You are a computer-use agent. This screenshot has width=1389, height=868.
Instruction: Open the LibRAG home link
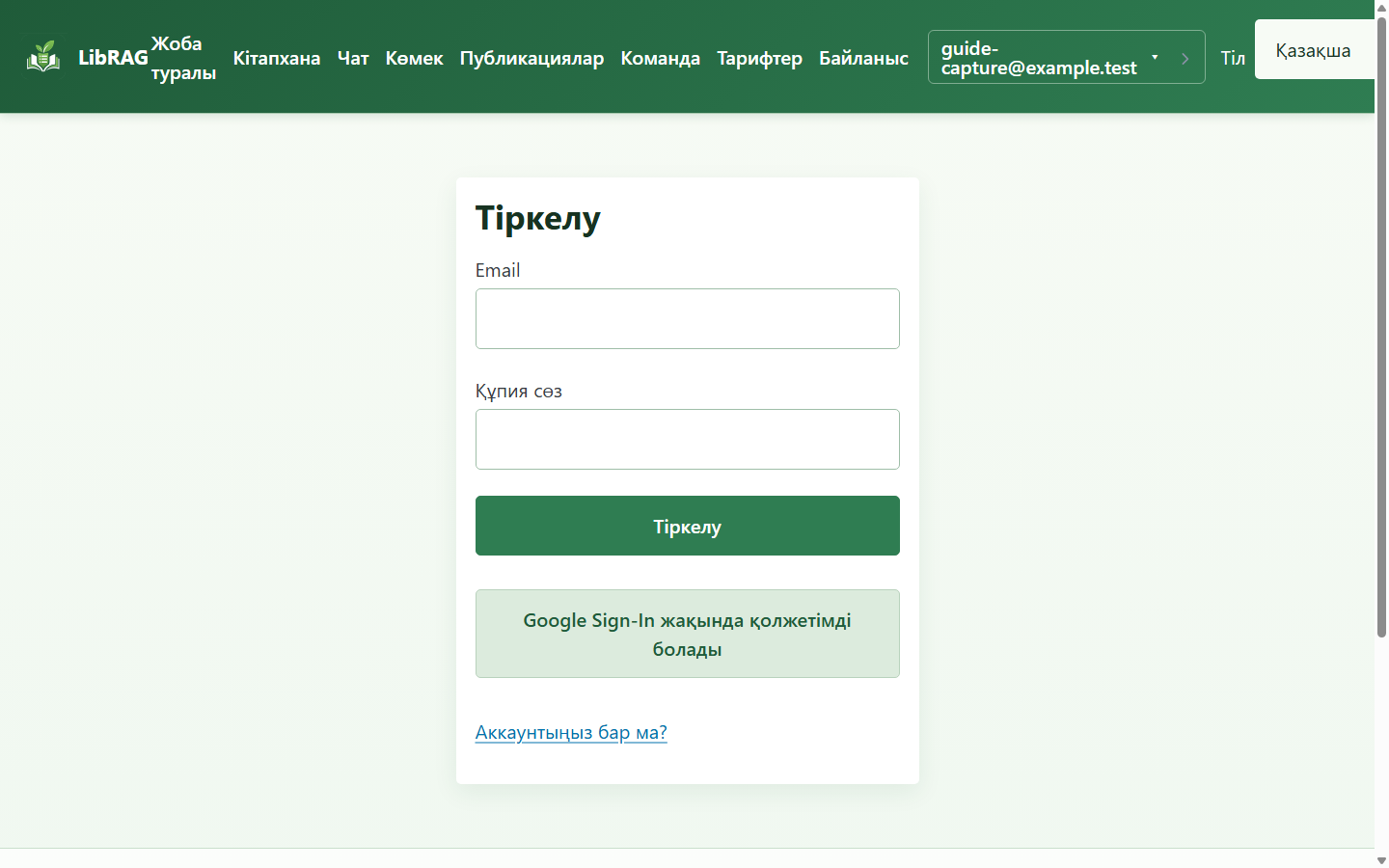tap(113, 58)
